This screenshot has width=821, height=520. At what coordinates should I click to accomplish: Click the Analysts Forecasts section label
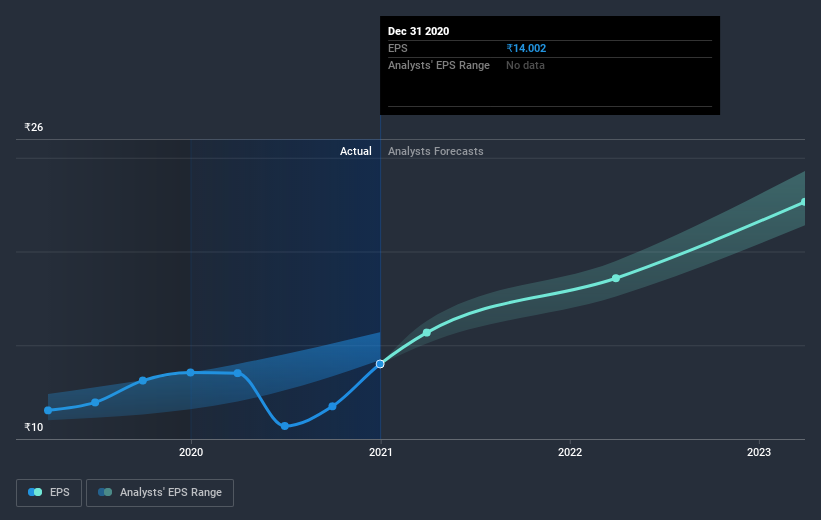(x=436, y=151)
